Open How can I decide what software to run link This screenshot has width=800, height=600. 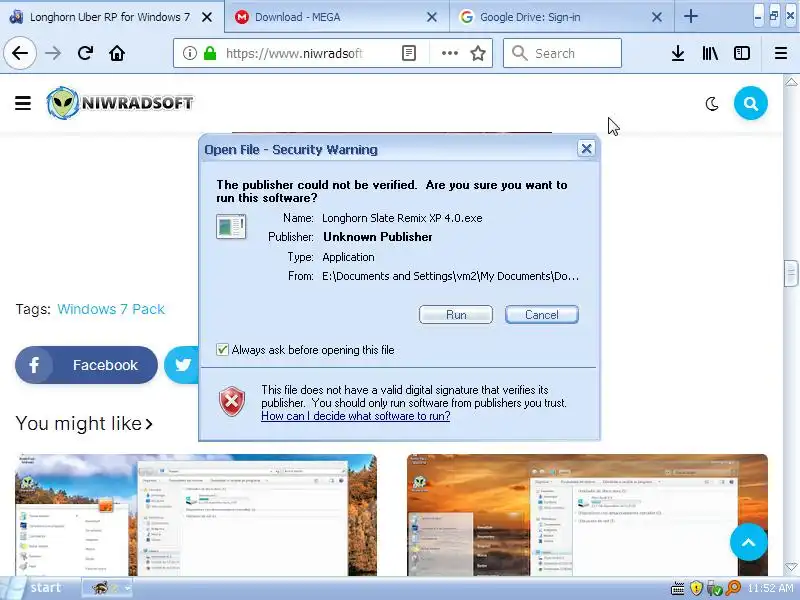coord(356,416)
